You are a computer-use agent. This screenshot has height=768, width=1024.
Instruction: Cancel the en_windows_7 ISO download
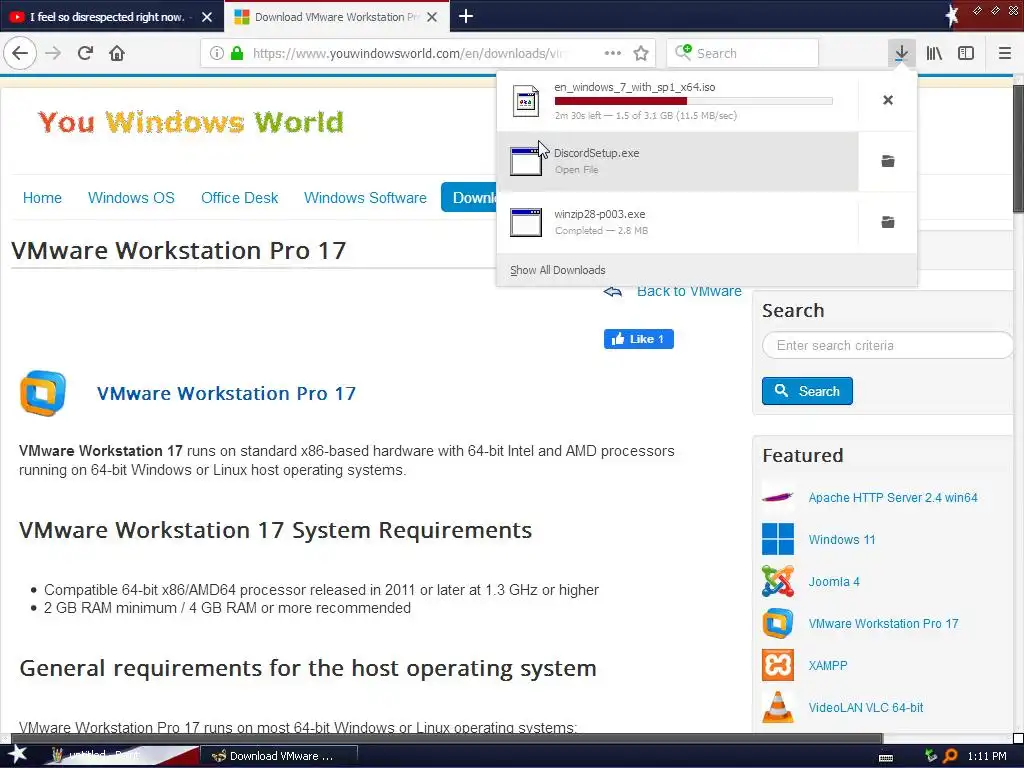click(x=888, y=100)
